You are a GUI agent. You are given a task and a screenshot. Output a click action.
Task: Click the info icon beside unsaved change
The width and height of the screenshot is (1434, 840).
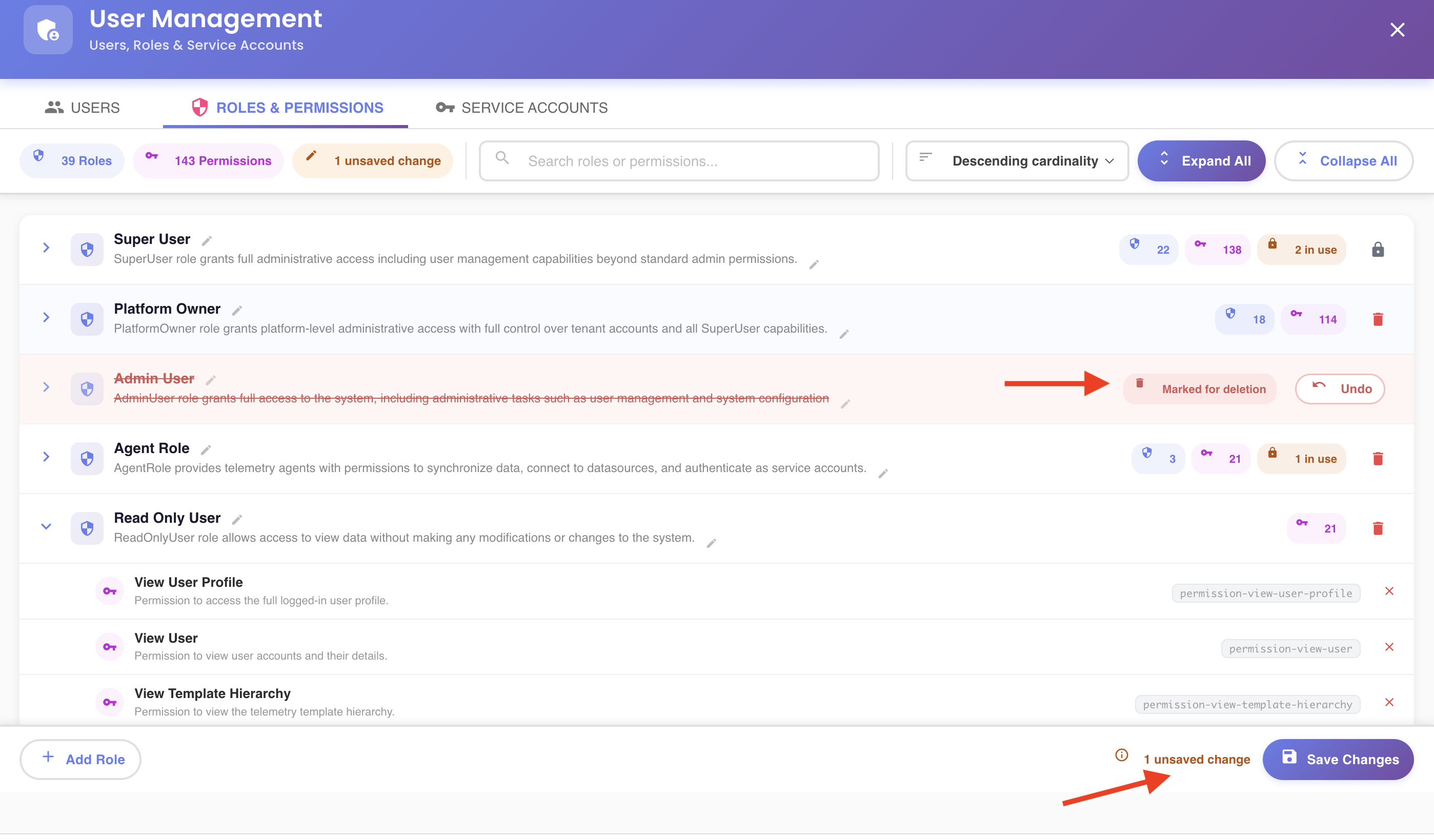click(1122, 755)
